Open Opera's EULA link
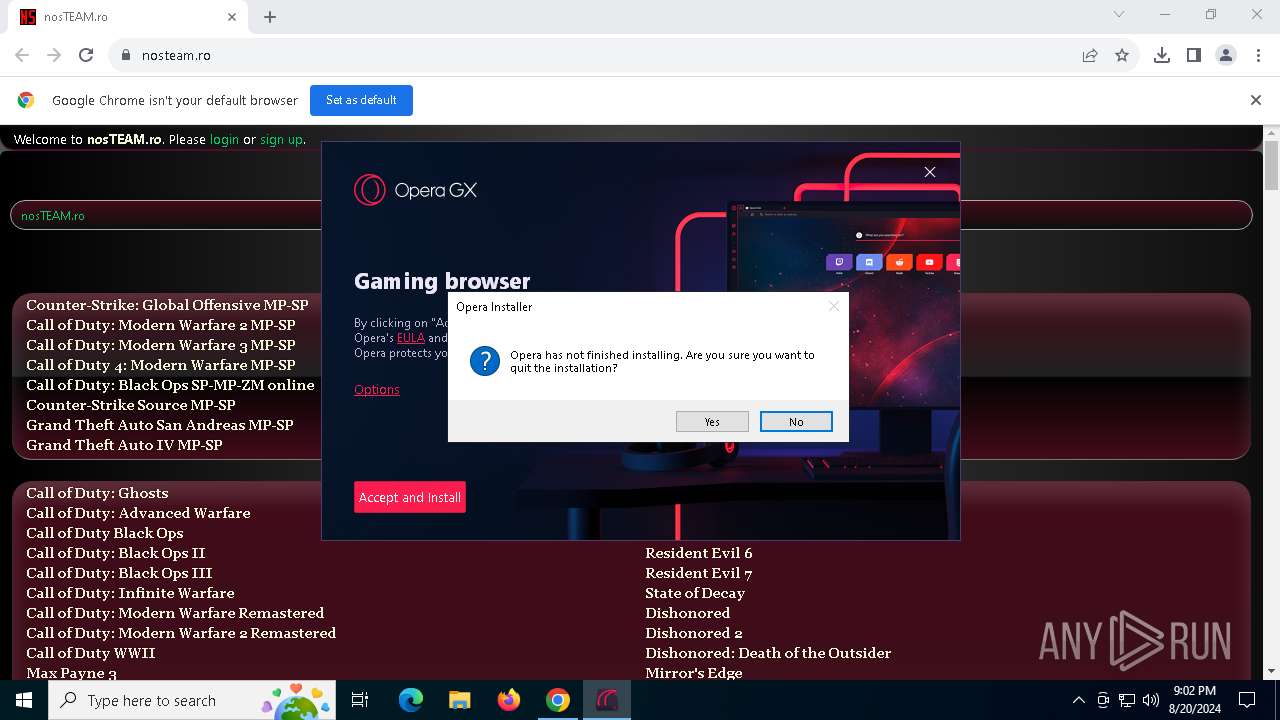 (411, 338)
